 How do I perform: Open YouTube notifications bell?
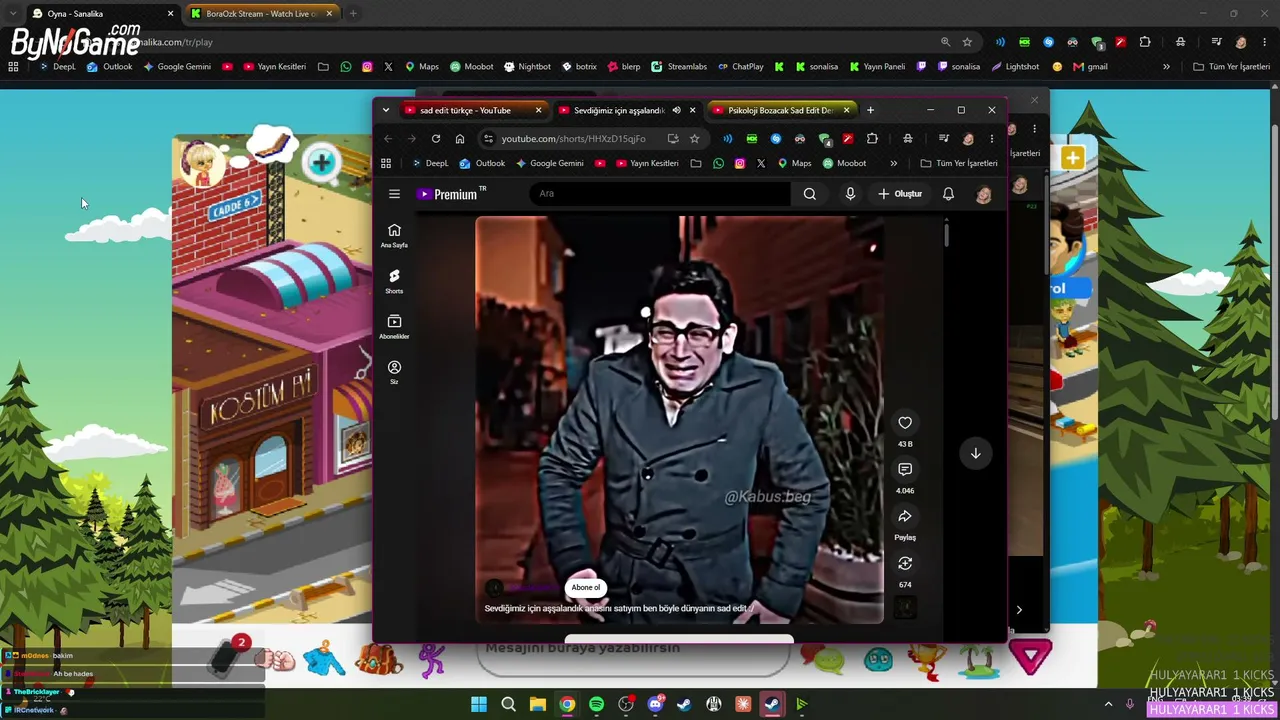coord(948,194)
